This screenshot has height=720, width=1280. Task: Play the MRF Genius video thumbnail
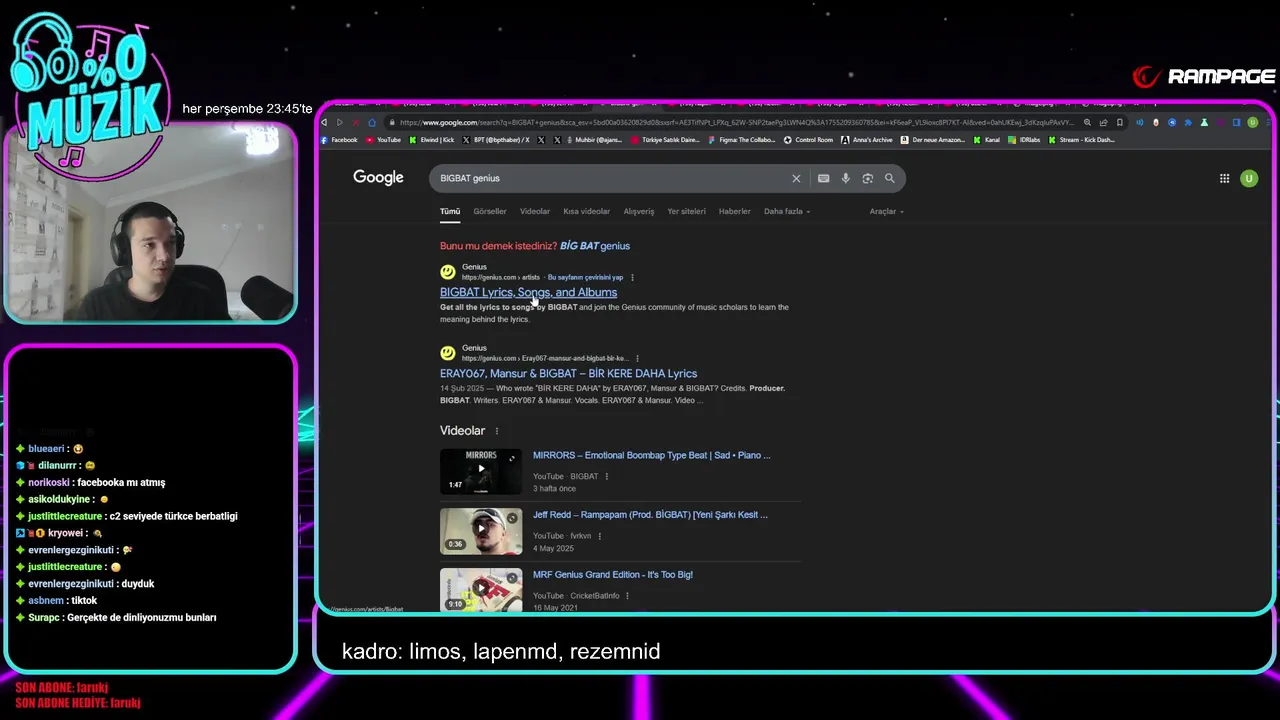[x=481, y=590]
